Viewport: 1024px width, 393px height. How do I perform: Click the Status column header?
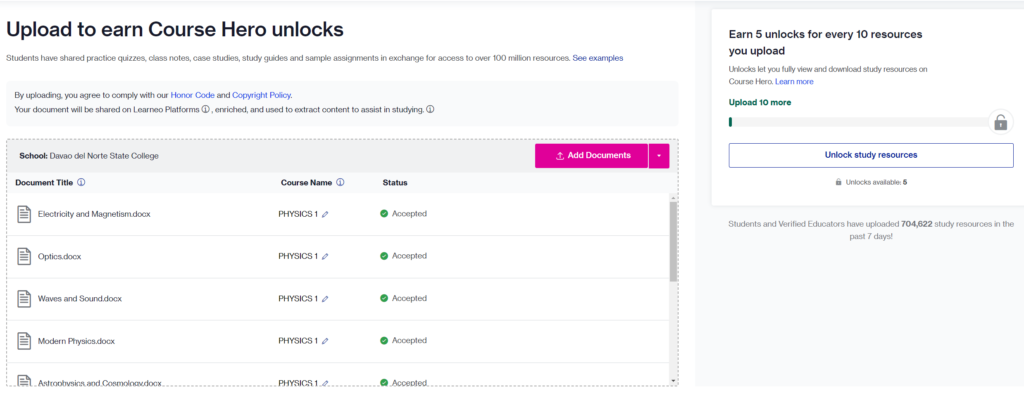click(395, 183)
